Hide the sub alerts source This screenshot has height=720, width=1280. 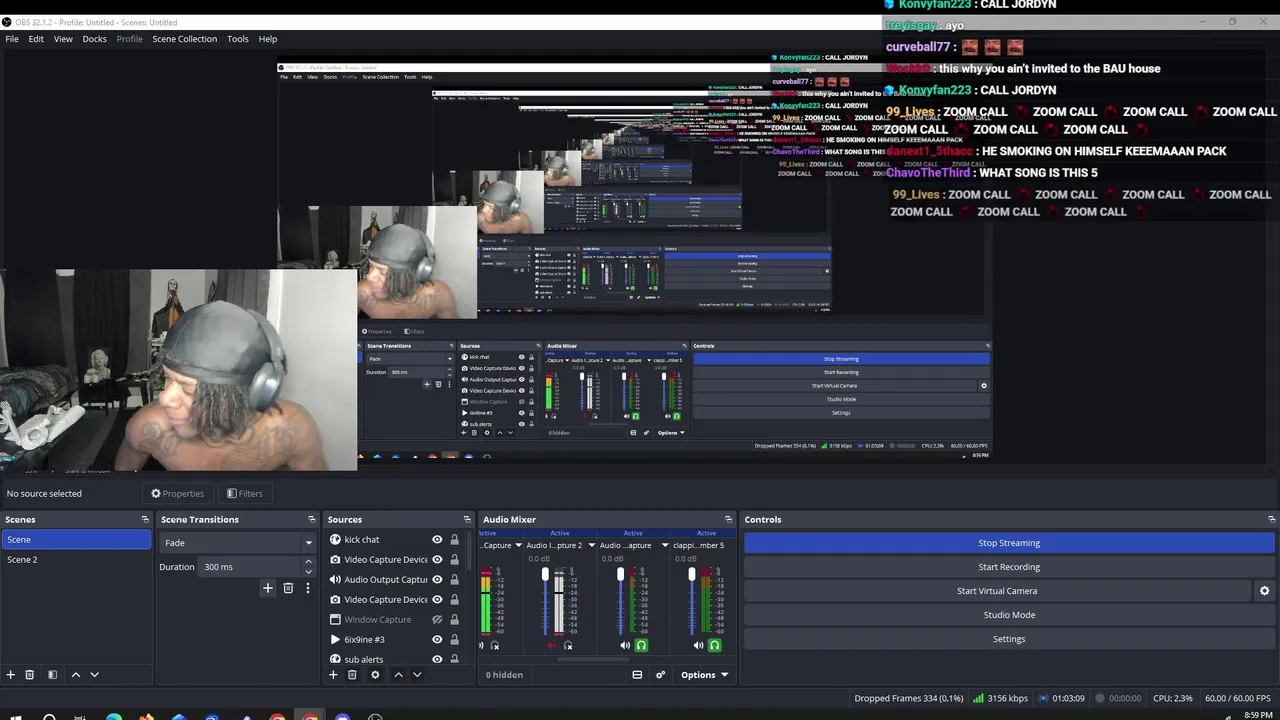437,660
